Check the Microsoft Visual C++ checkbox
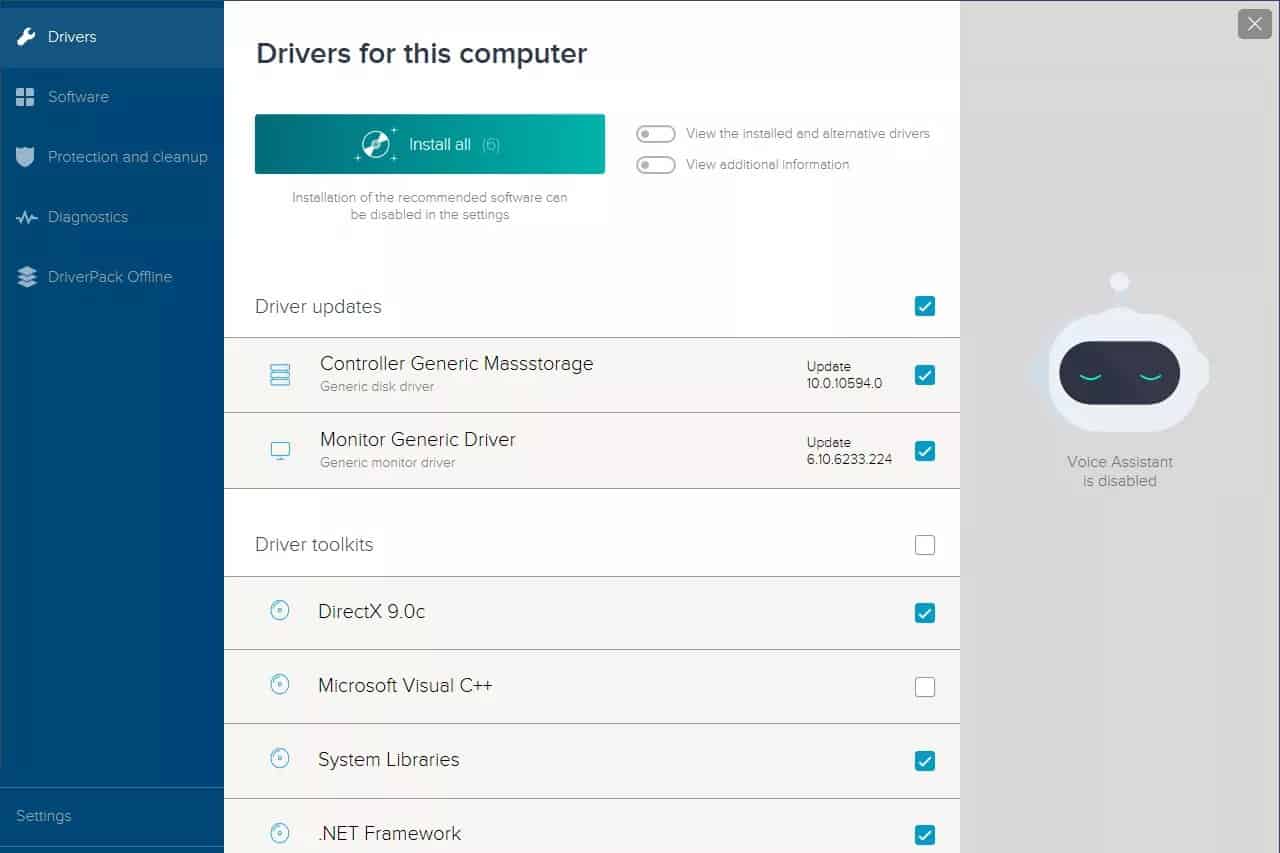The height and width of the screenshot is (853, 1280). pos(924,686)
